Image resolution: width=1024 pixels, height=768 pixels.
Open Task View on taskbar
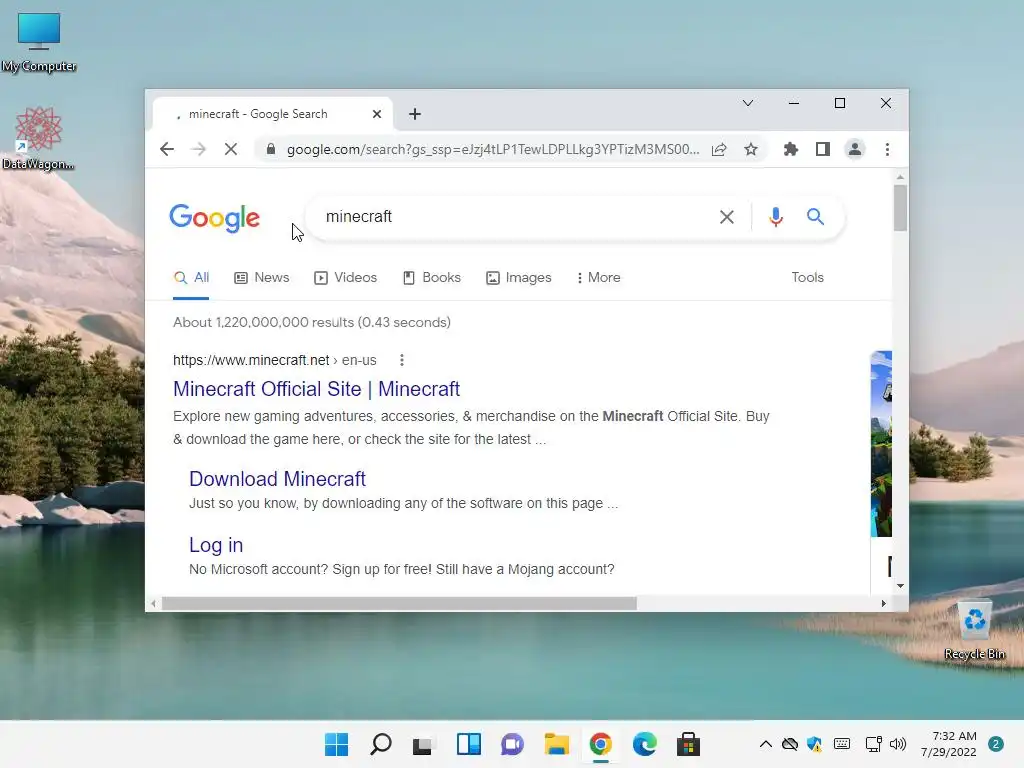[424, 744]
